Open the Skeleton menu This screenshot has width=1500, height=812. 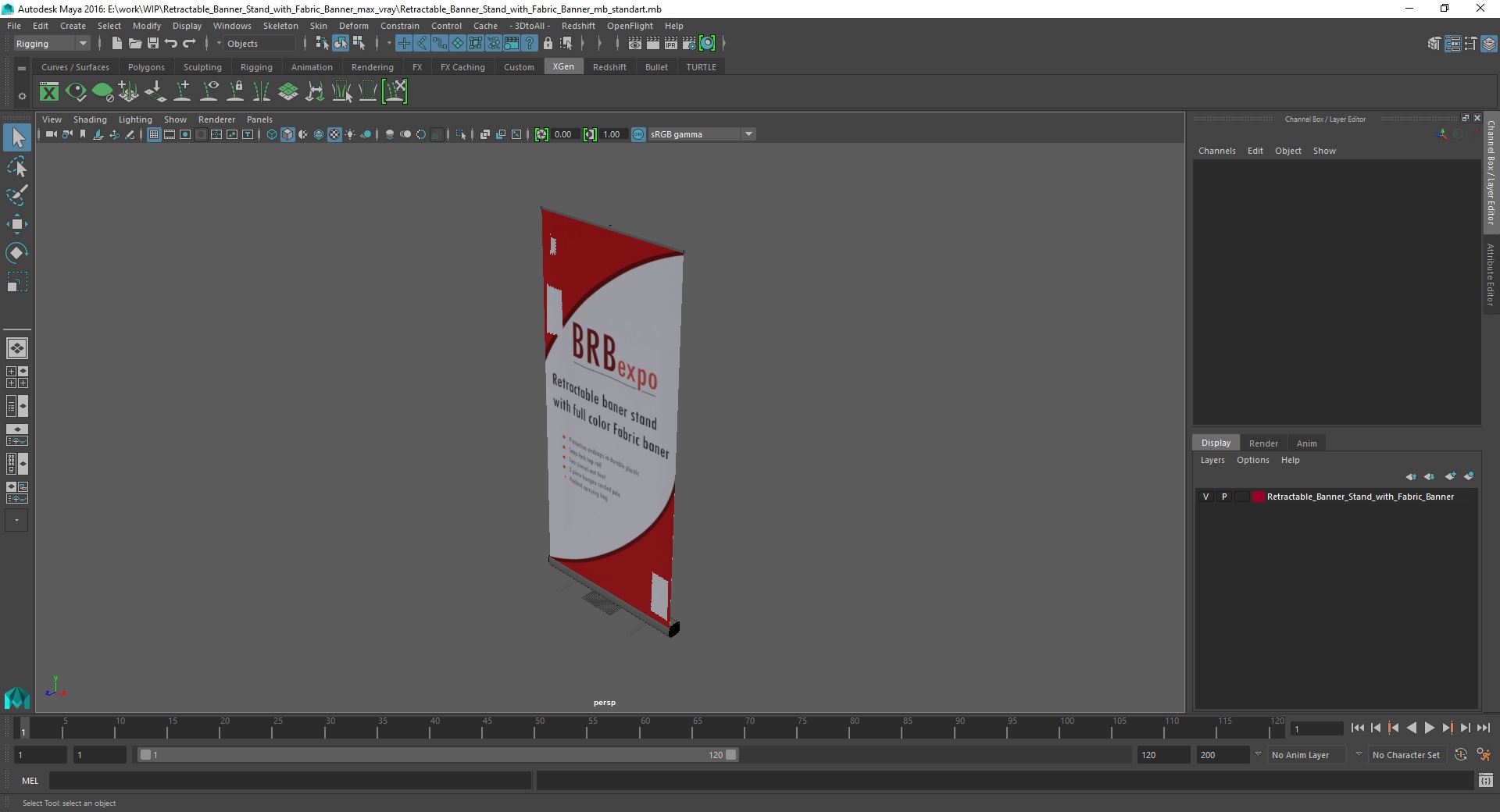point(280,26)
